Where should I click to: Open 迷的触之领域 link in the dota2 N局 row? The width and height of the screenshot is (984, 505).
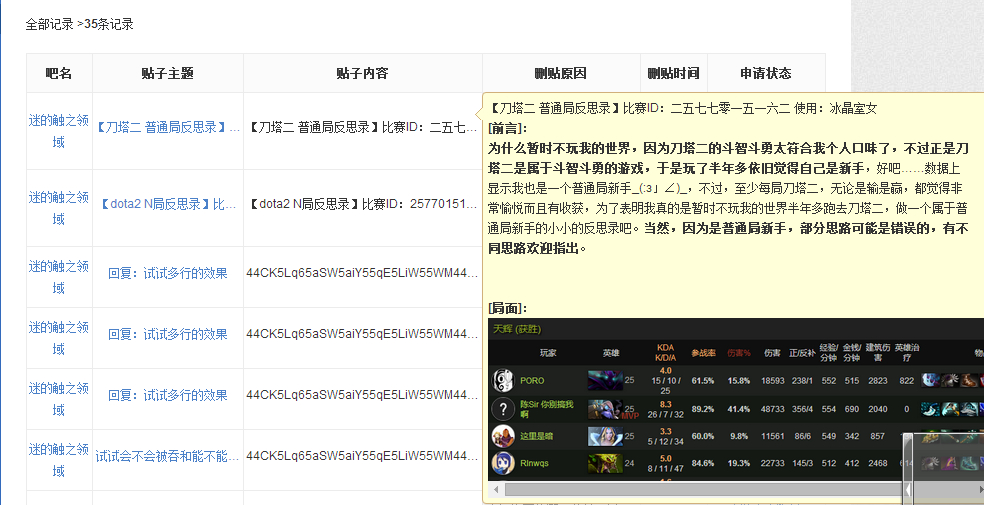pos(59,208)
